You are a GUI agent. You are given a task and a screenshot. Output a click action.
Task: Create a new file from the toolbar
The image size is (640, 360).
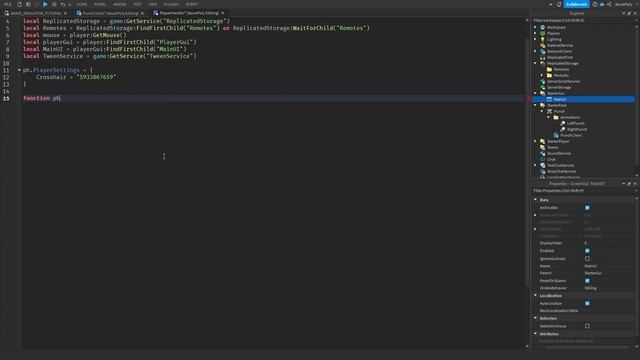click(19, 4)
